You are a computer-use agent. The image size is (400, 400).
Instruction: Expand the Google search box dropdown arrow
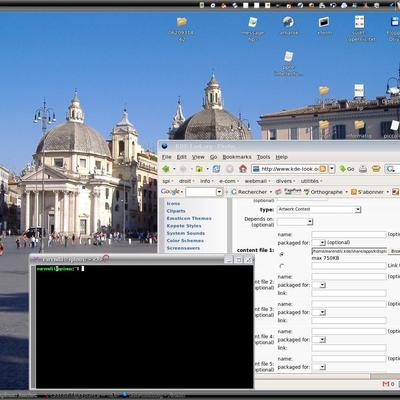click(219, 192)
